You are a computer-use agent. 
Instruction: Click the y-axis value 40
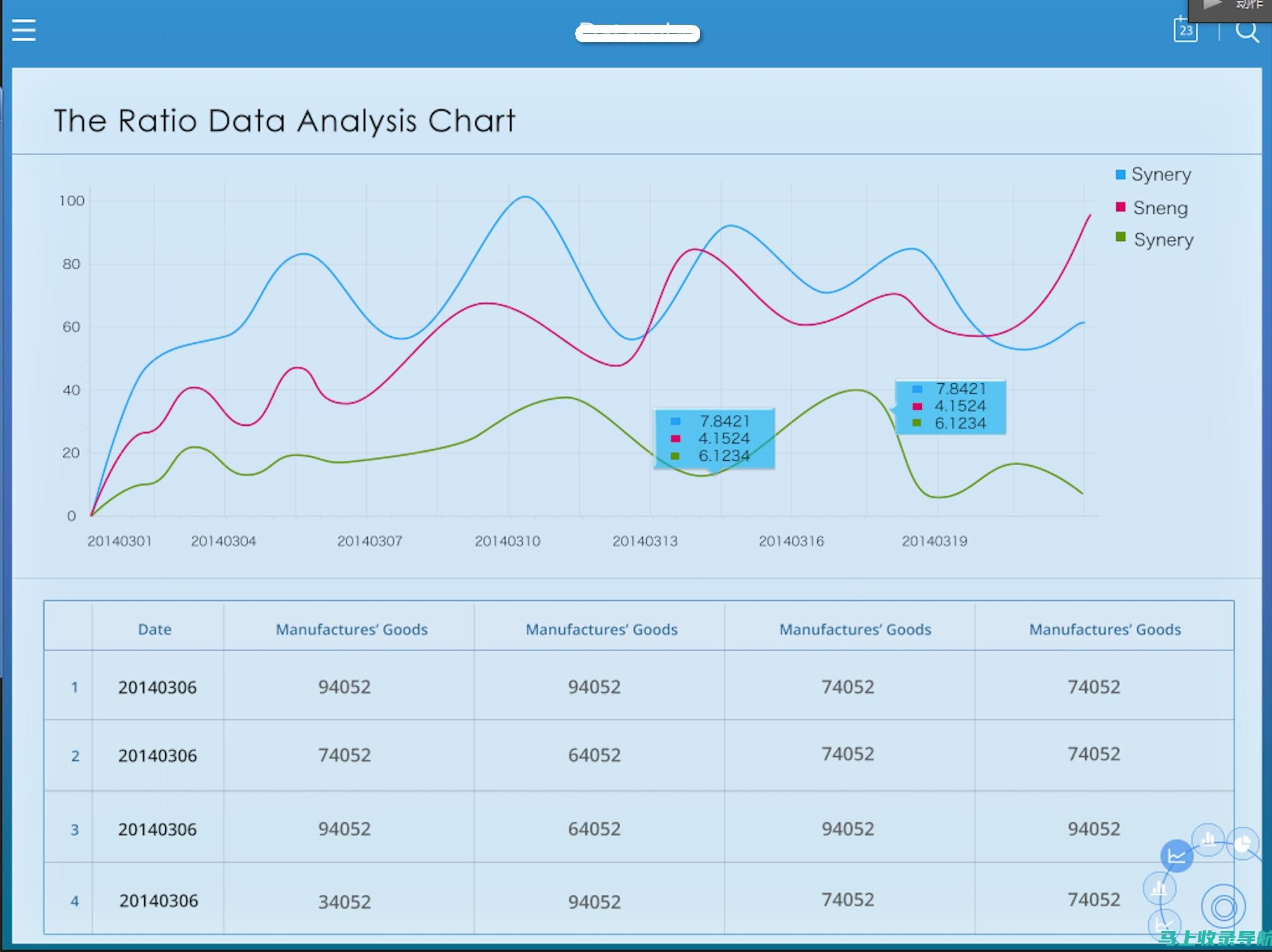(71, 390)
